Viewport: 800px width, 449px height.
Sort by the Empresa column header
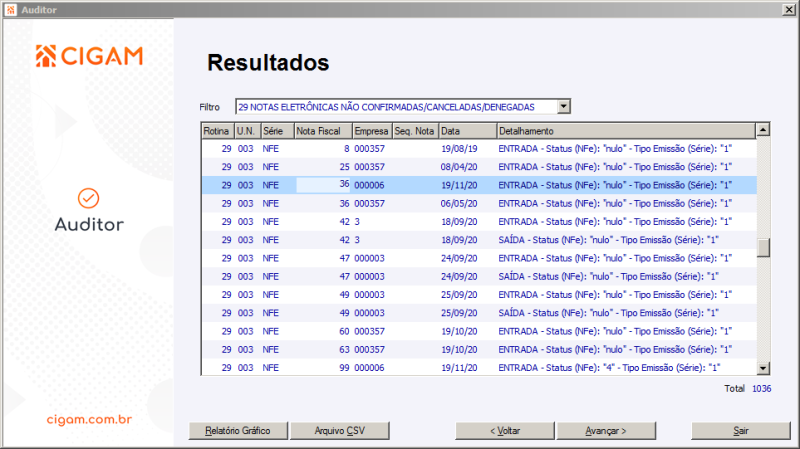pos(373,131)
